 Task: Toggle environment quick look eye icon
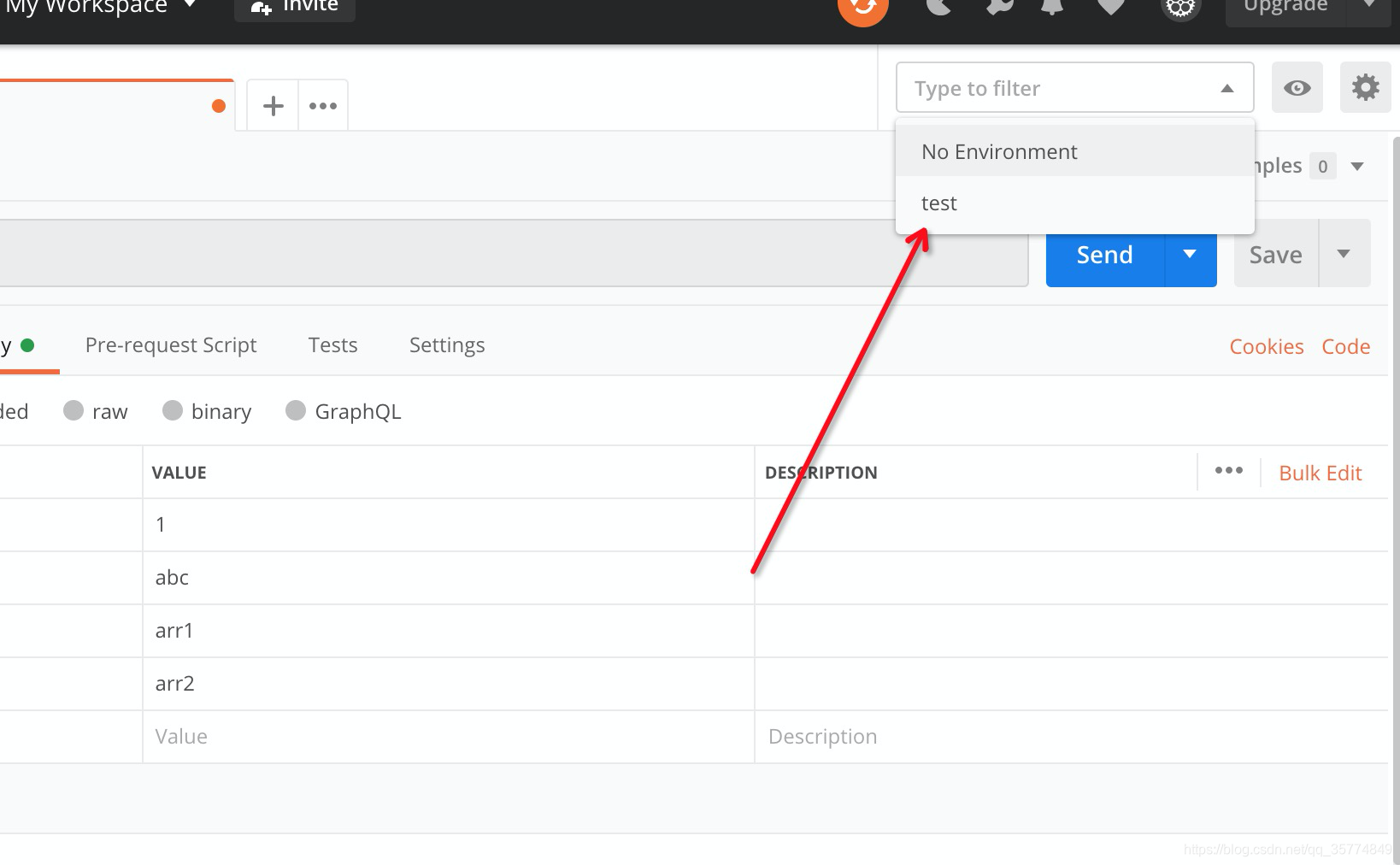[1297, 87]
